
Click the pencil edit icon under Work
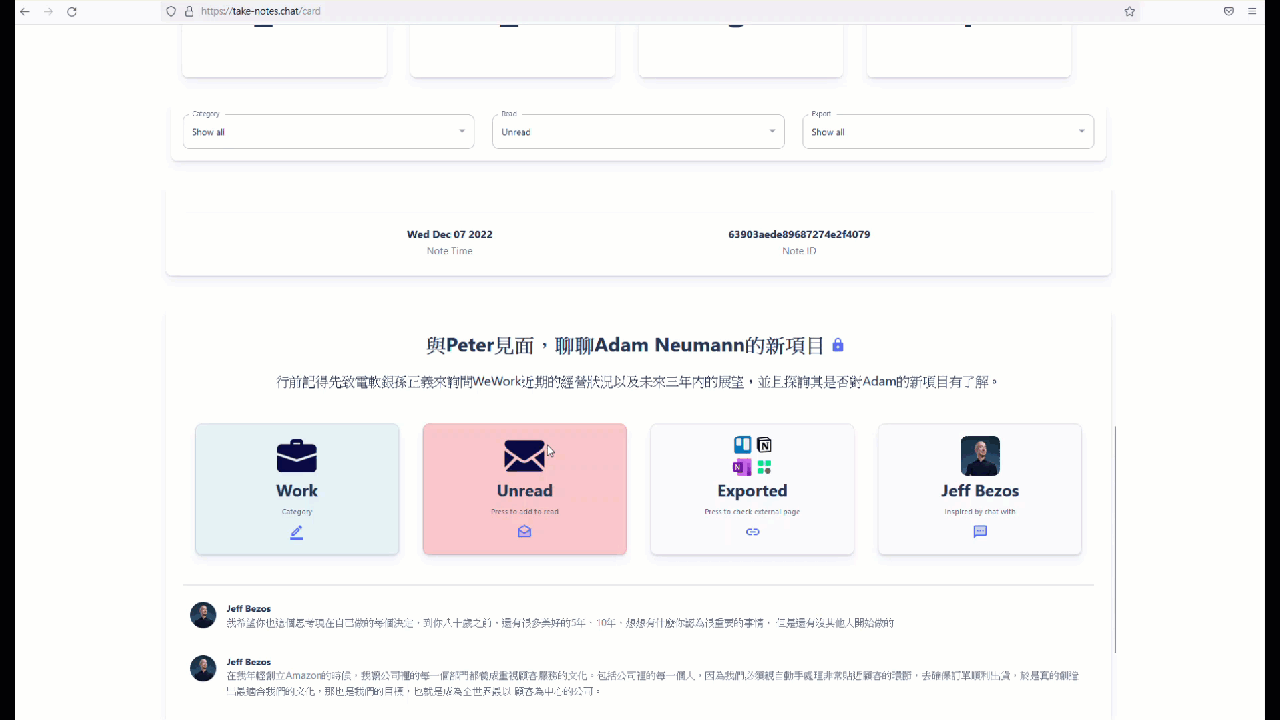click(x=296, y=533)
